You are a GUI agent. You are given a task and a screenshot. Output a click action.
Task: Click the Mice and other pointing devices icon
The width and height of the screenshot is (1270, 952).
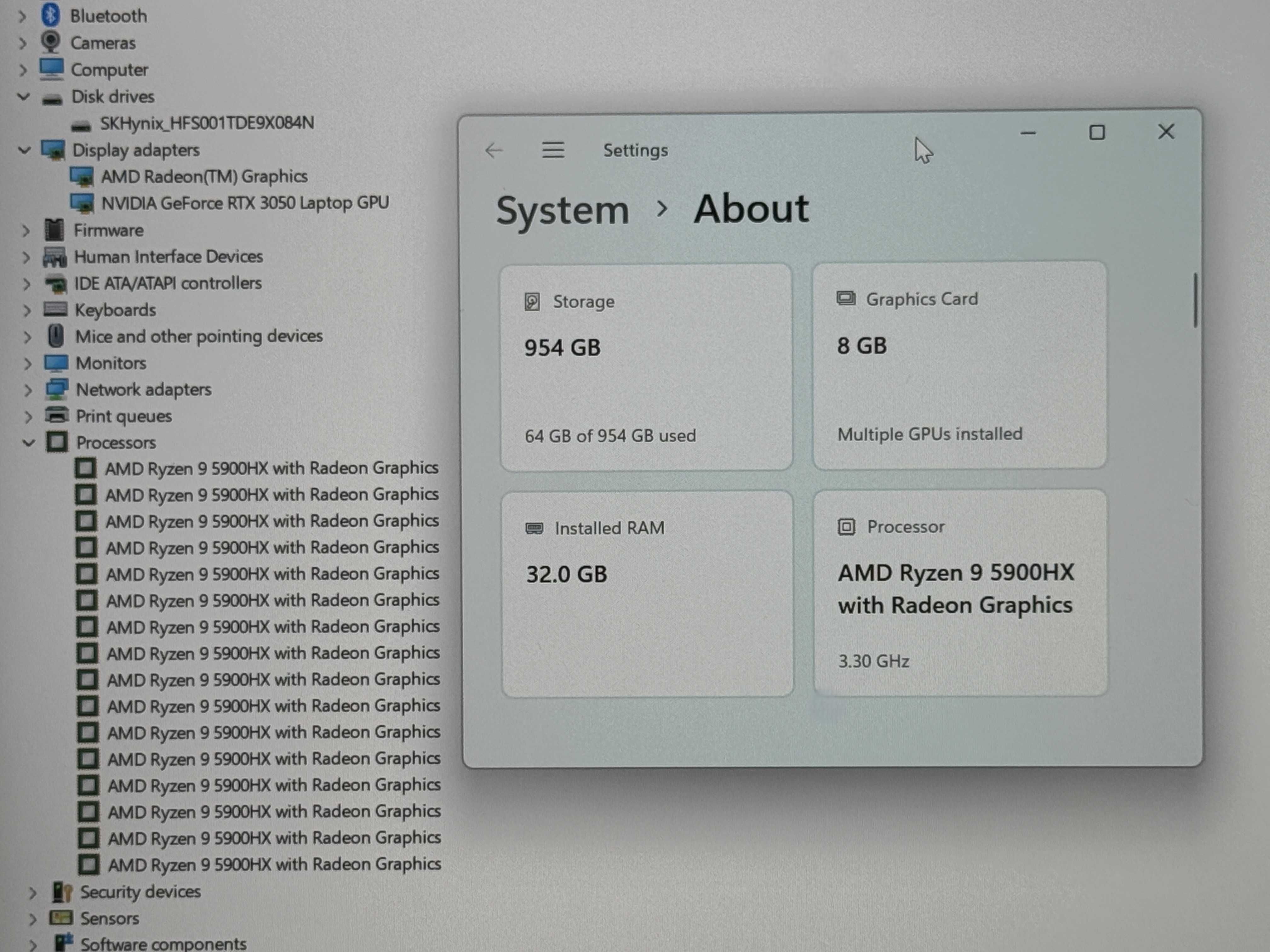point(56,336)
